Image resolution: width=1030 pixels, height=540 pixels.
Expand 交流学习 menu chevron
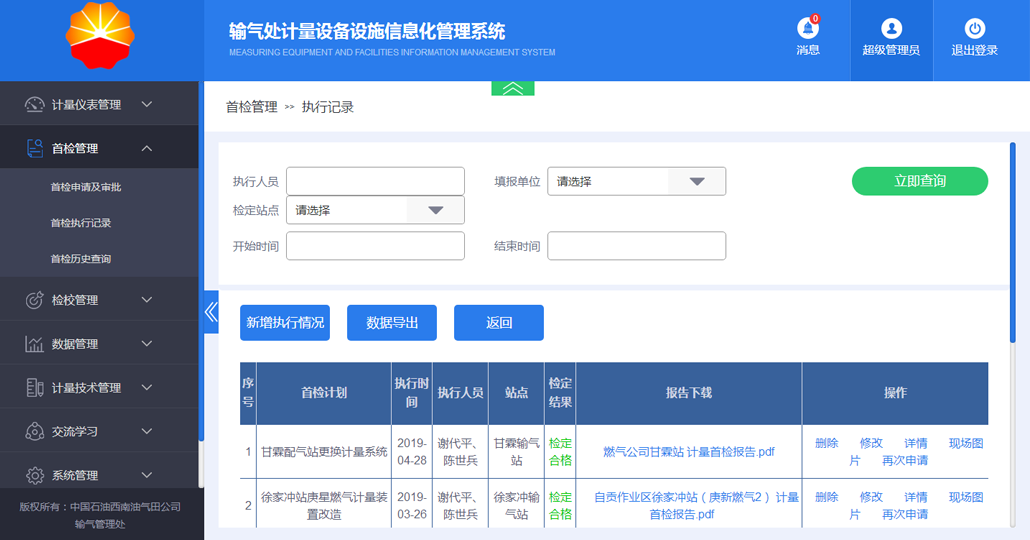pyautogui.click(x=147, y=432)
